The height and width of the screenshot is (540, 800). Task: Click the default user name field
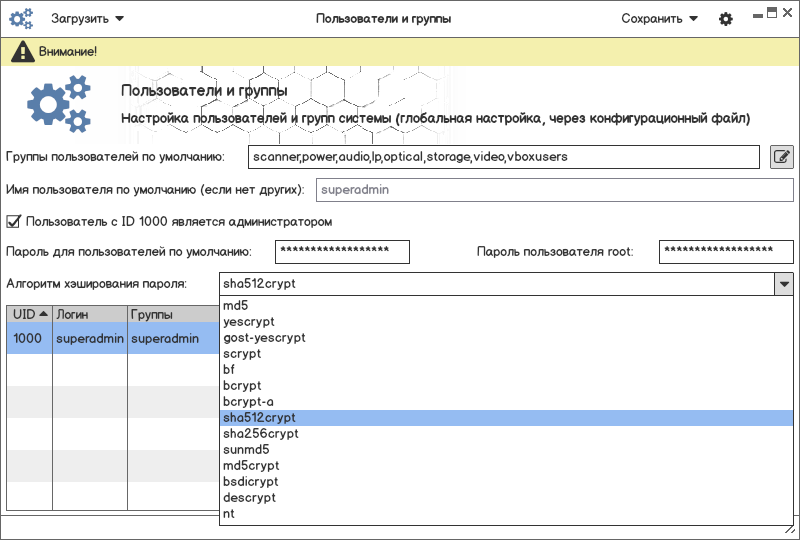[553, 188]
